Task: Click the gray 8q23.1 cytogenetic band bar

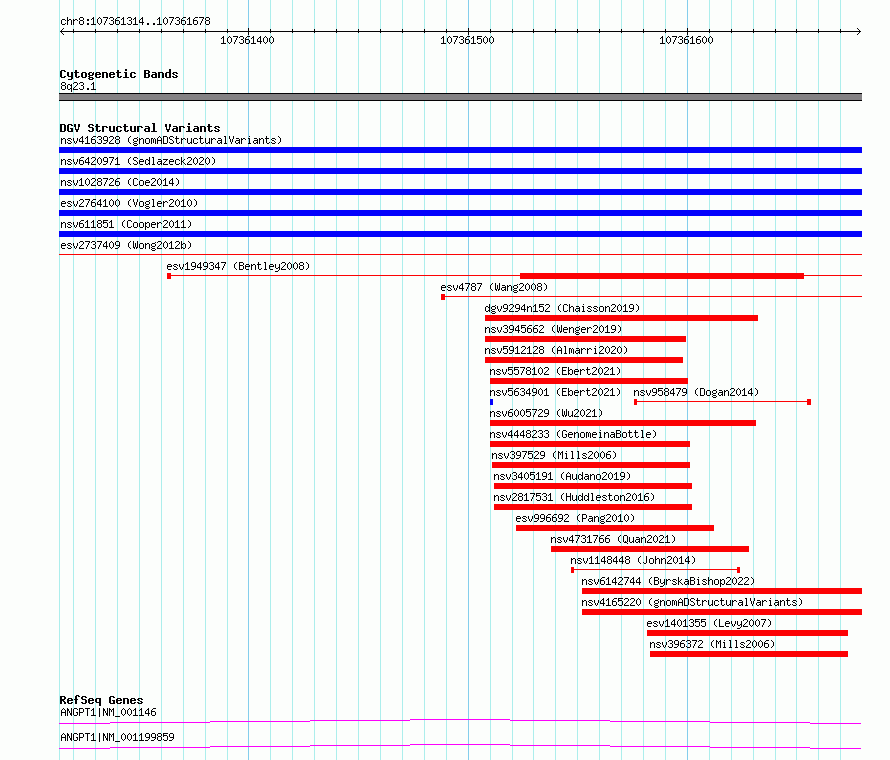Action: 460,97
